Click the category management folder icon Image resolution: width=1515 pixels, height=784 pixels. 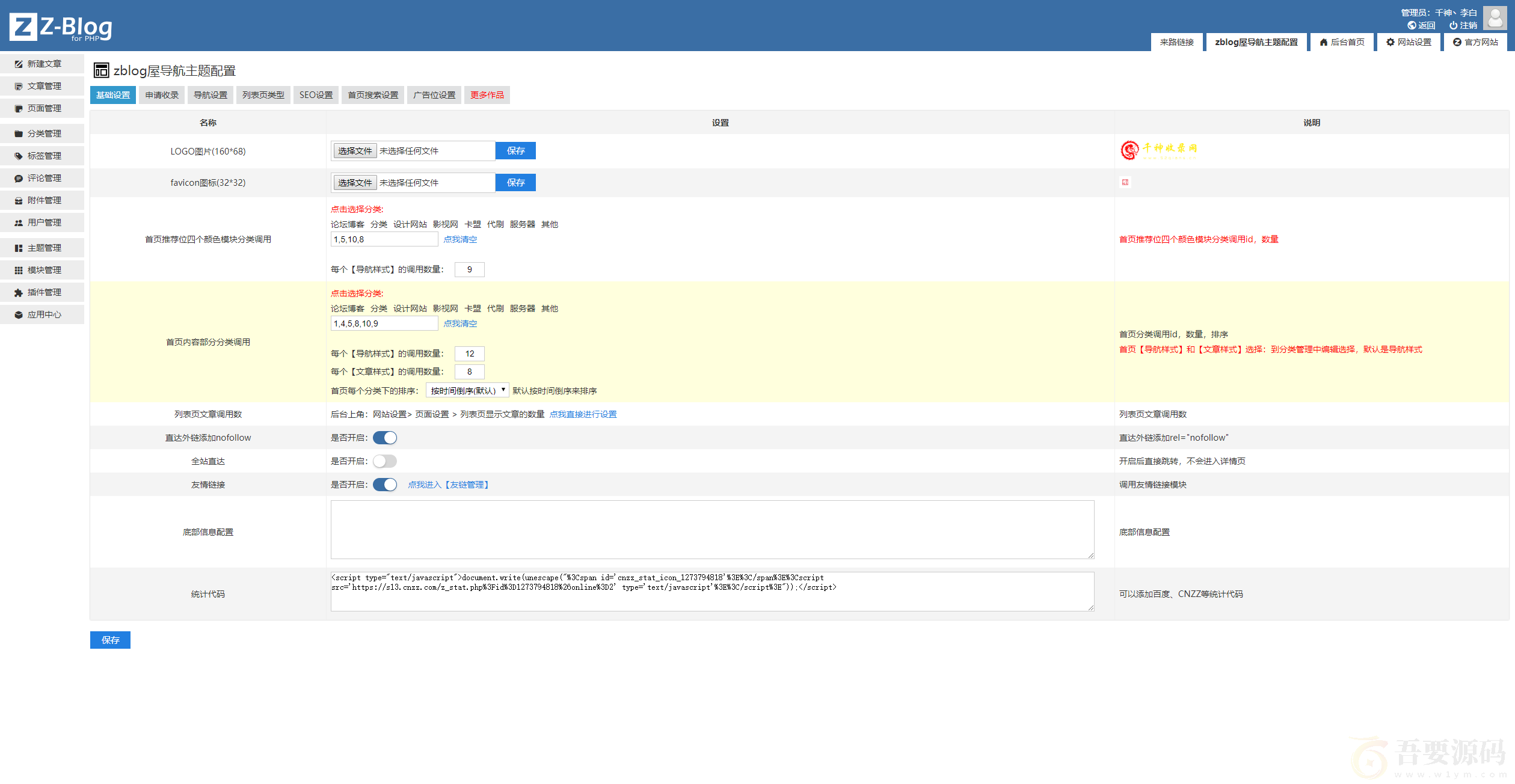click(19, 133)
